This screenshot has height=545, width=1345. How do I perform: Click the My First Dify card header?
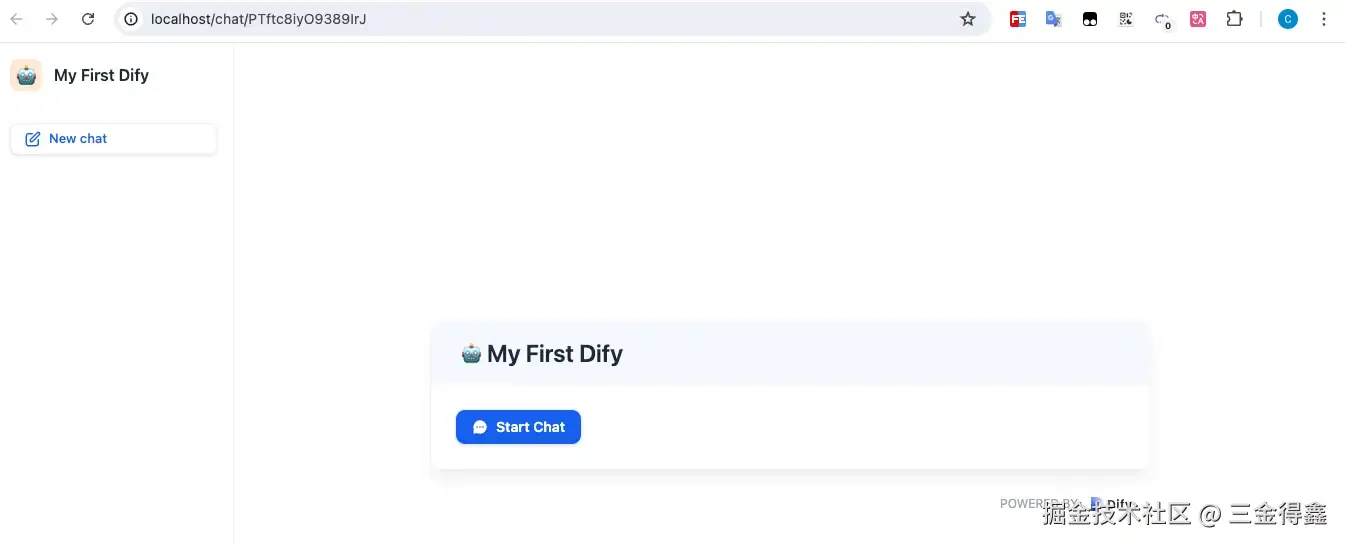point(790,354)
